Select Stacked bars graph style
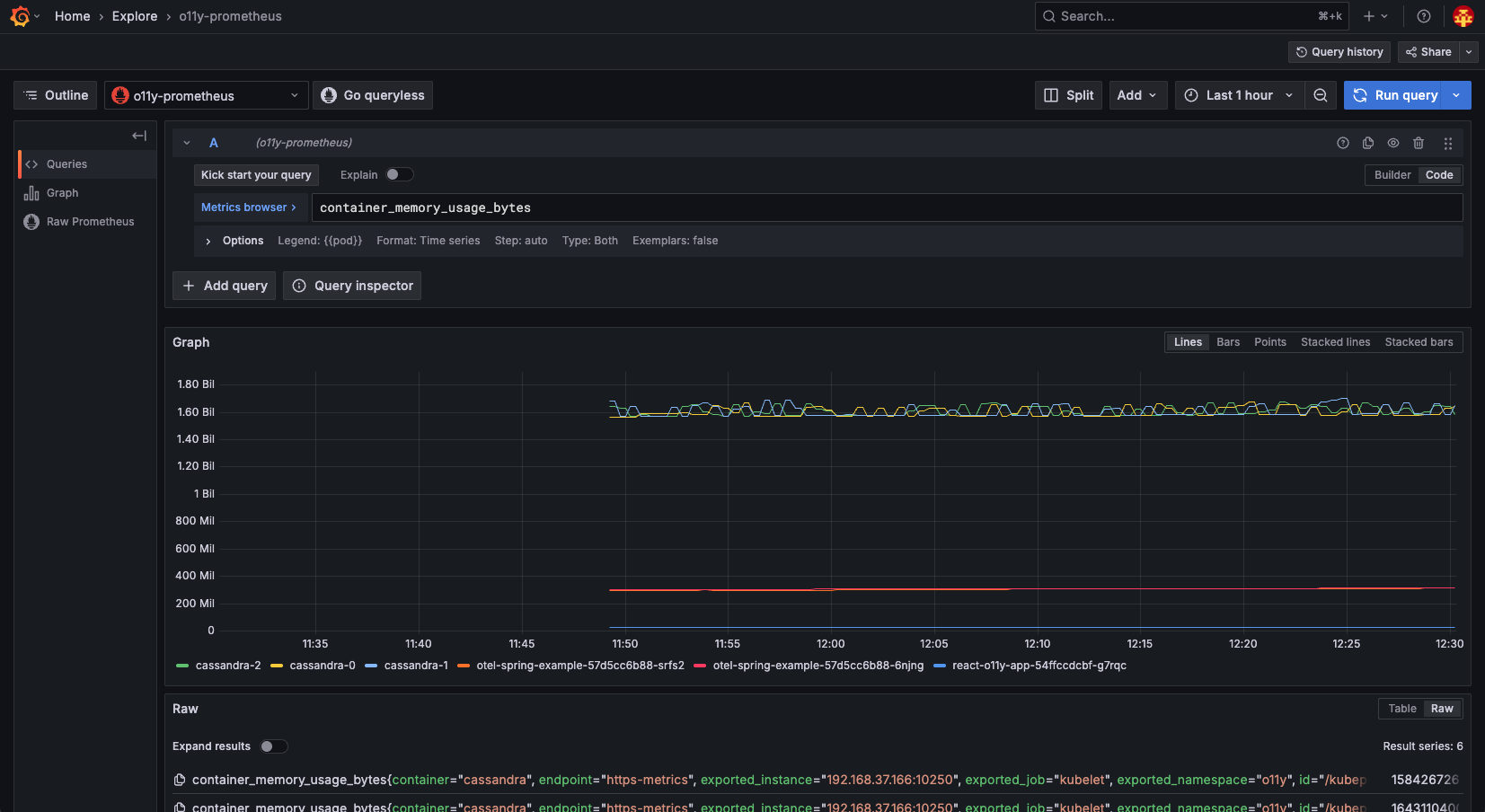Screen dimensions: 1485x812 [x=1419, y=342]
